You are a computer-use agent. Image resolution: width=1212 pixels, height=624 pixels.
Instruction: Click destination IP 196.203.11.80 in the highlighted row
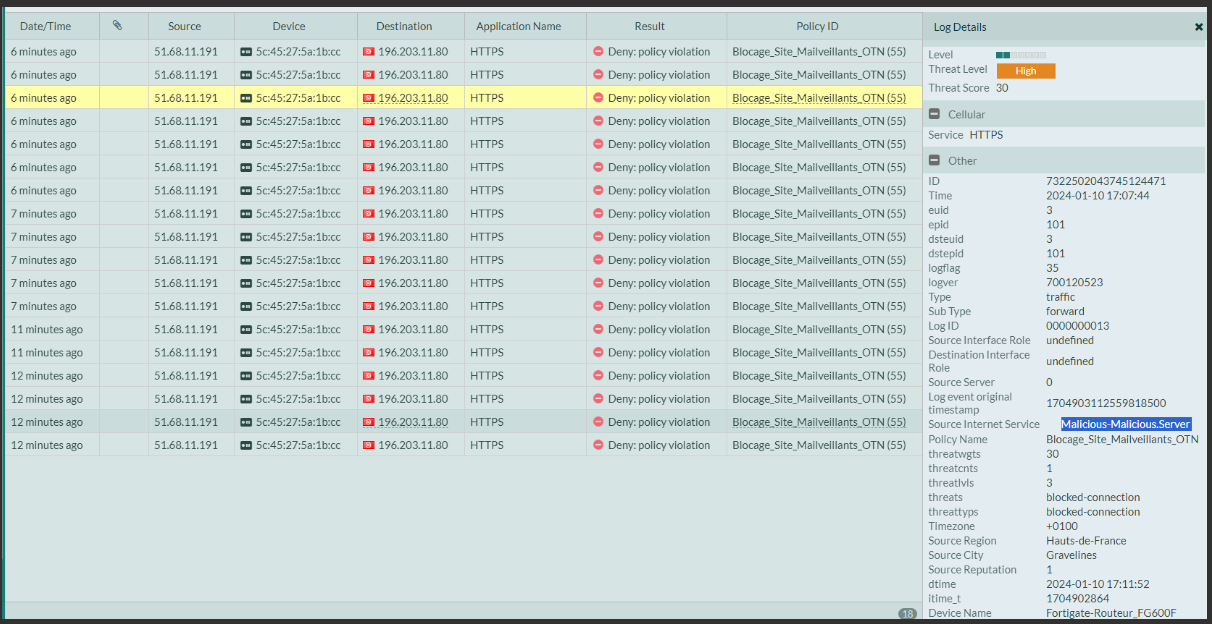(413, 98)
